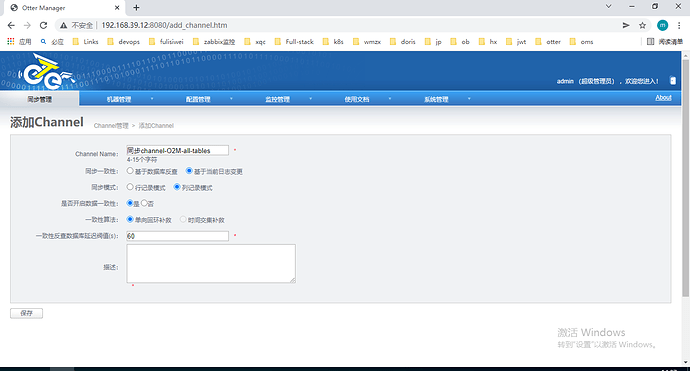Open the Chrome profile avatar icon

662,26
